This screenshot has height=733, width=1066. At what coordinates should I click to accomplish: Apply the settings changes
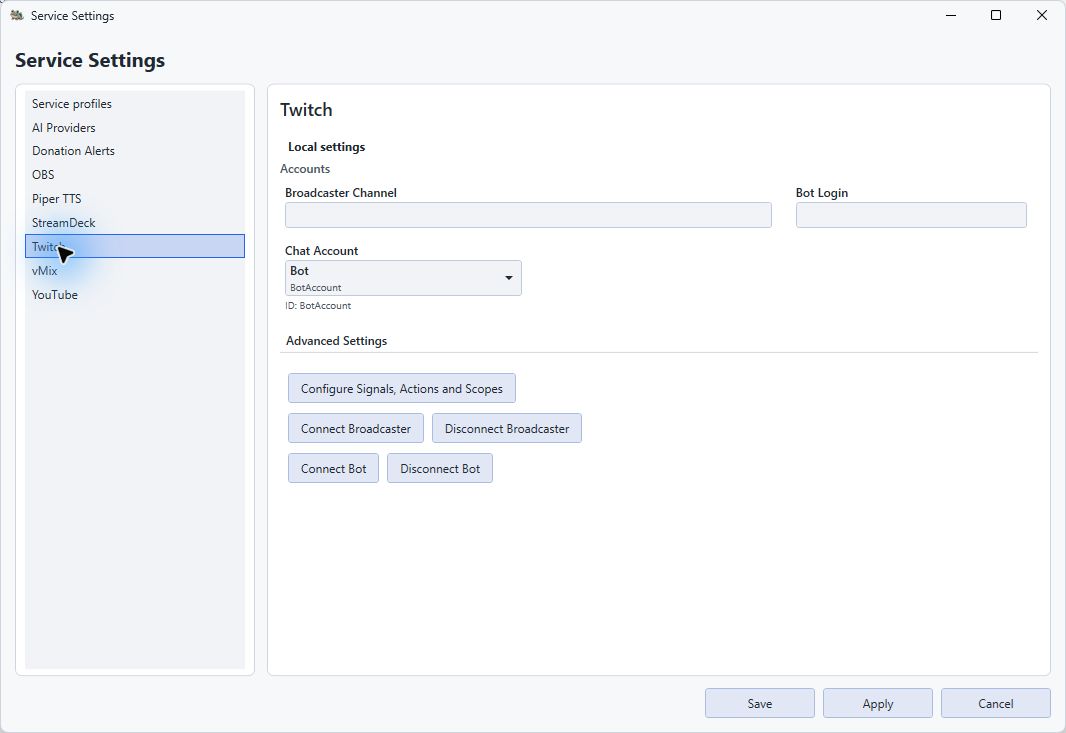878,703
